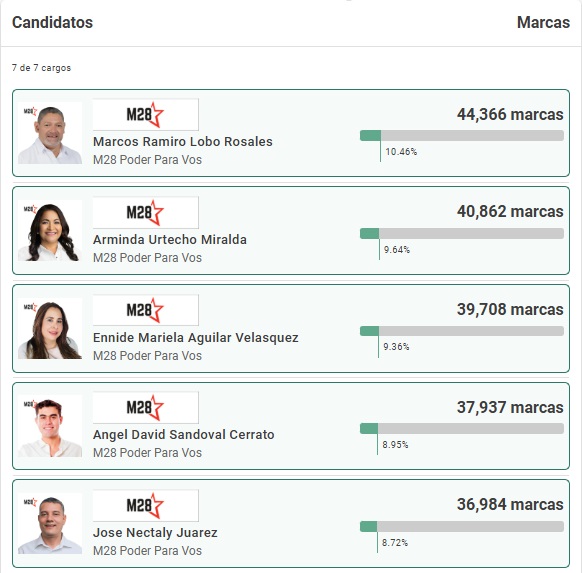This screenshot has width=582, height=573.
Task: Click the M28 logo above Angel David Sandoval Cerrato
Action: (x=146, y=407)
